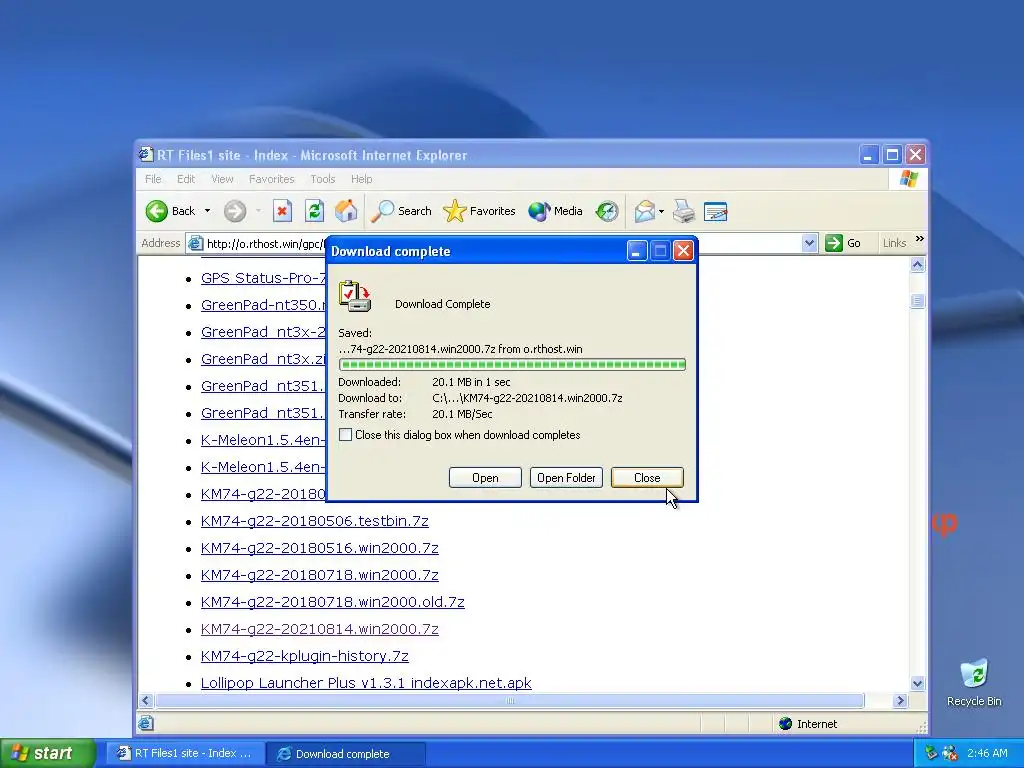Print page with printer icon
This screenshot has width=1024, height=768.
coord(684,211)
